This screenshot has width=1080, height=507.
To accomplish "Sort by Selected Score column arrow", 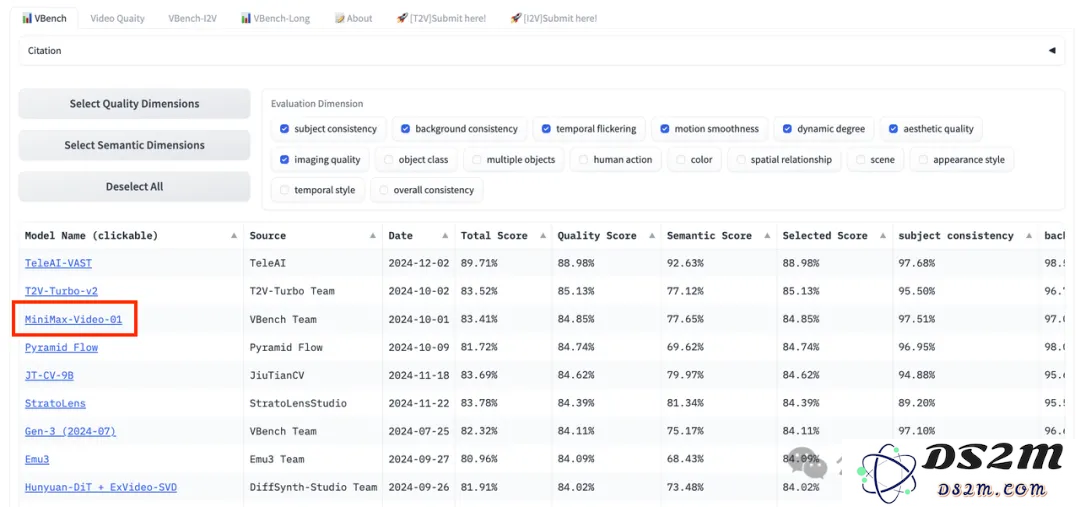I will click(x=882, y=236).
